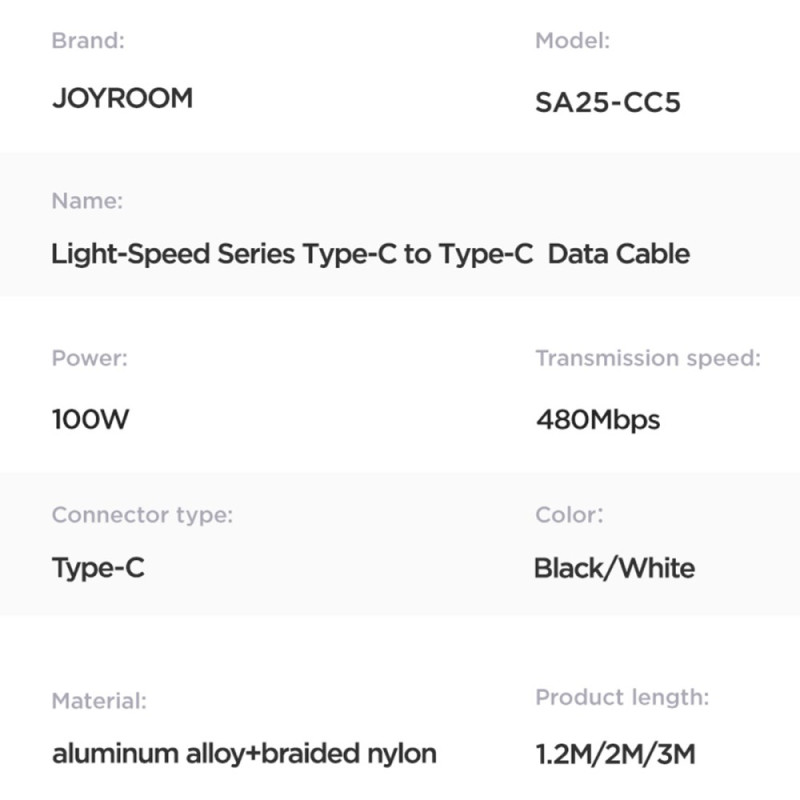The image size is (800, 800).
Task: Click the Type-C to Type-C phrase
Action: pos(418,254)
